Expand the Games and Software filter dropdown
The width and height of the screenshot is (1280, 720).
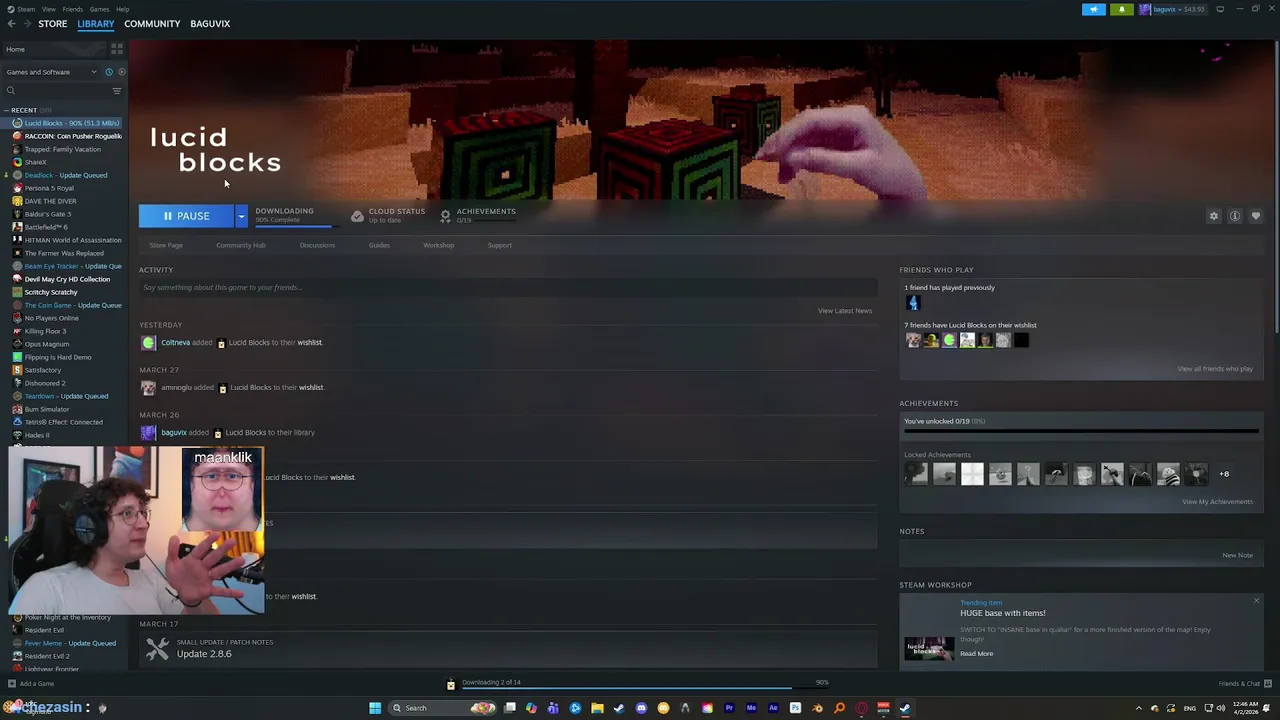(x=52, y=72)
